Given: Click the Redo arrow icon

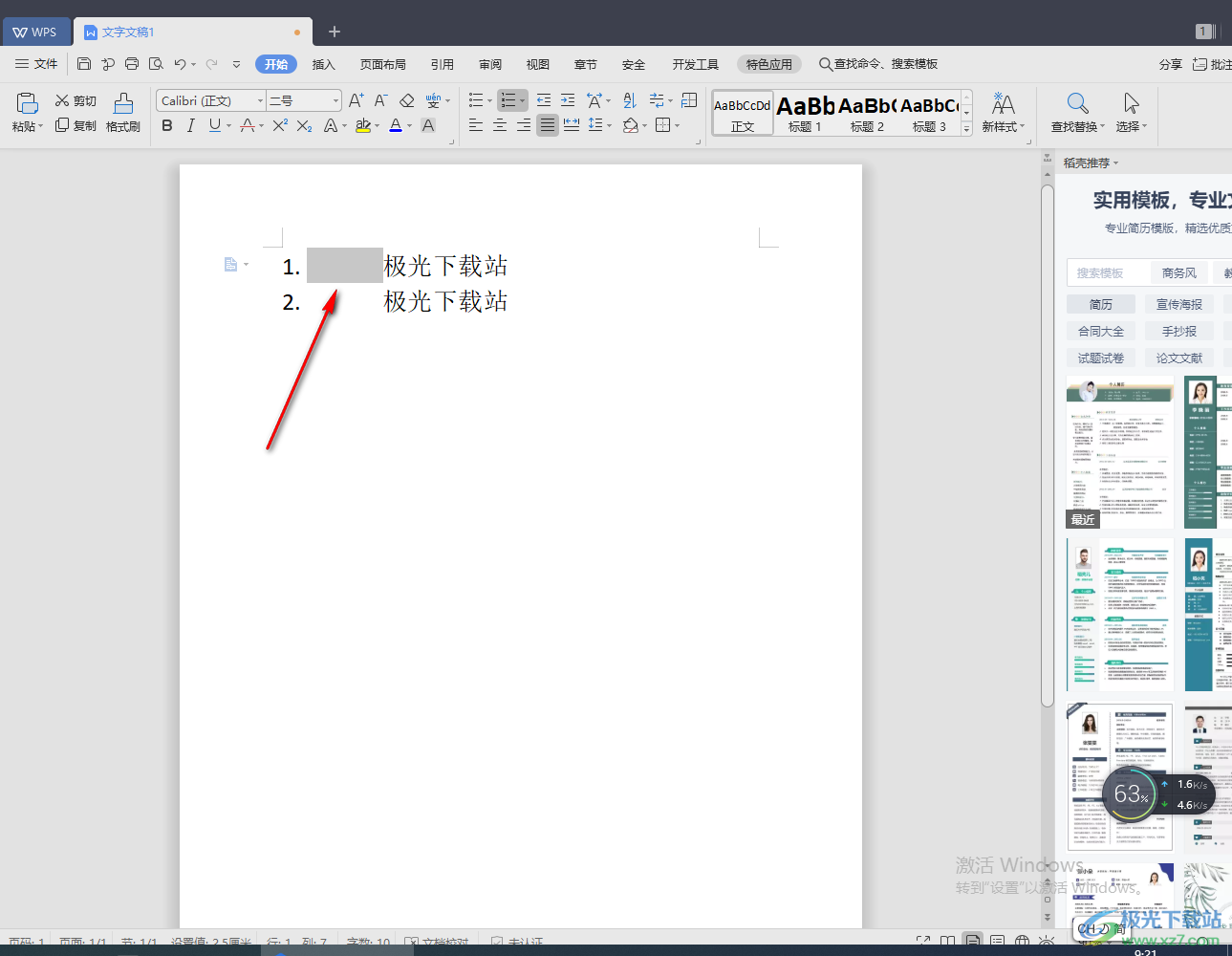Looking at the screenshot, I should point(211,64).
